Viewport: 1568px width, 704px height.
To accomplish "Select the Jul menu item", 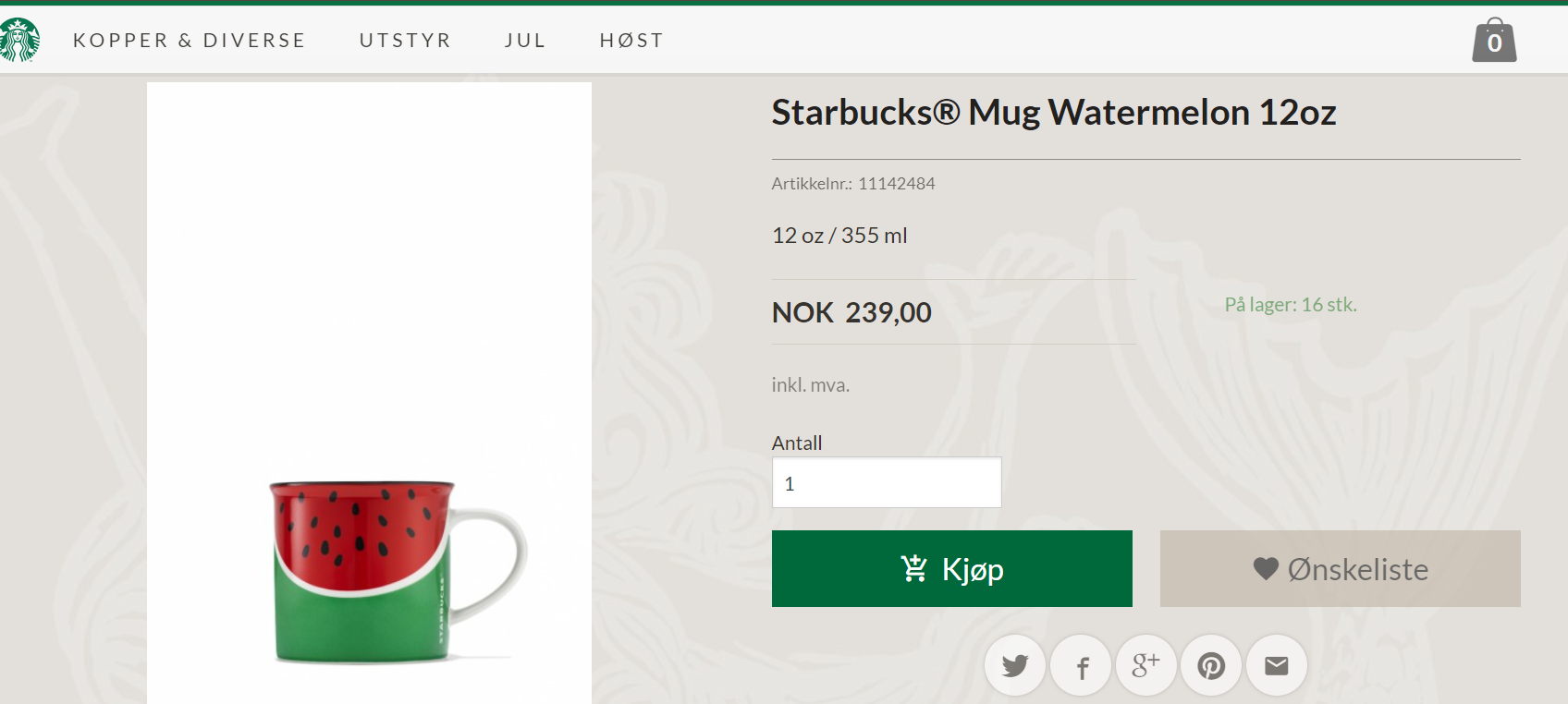I will (525, 41).
